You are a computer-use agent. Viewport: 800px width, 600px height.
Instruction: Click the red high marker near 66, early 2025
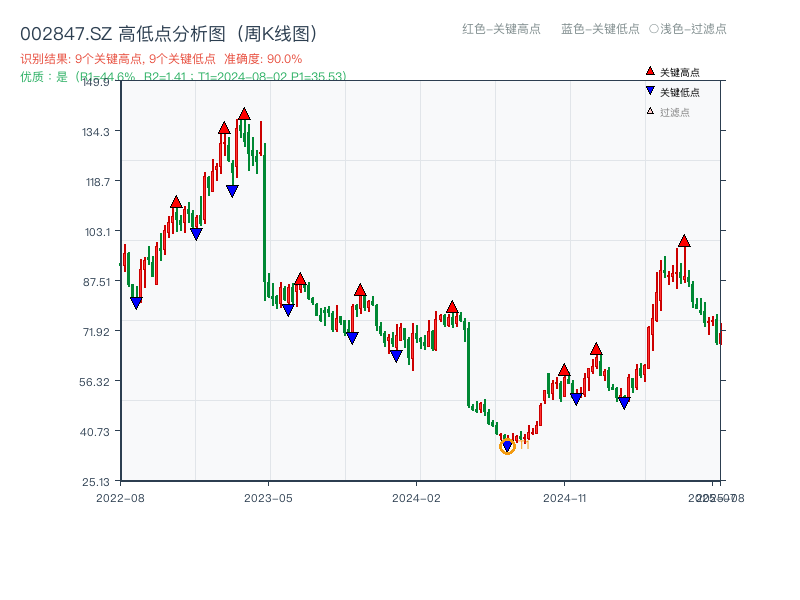tap(596, 349)
